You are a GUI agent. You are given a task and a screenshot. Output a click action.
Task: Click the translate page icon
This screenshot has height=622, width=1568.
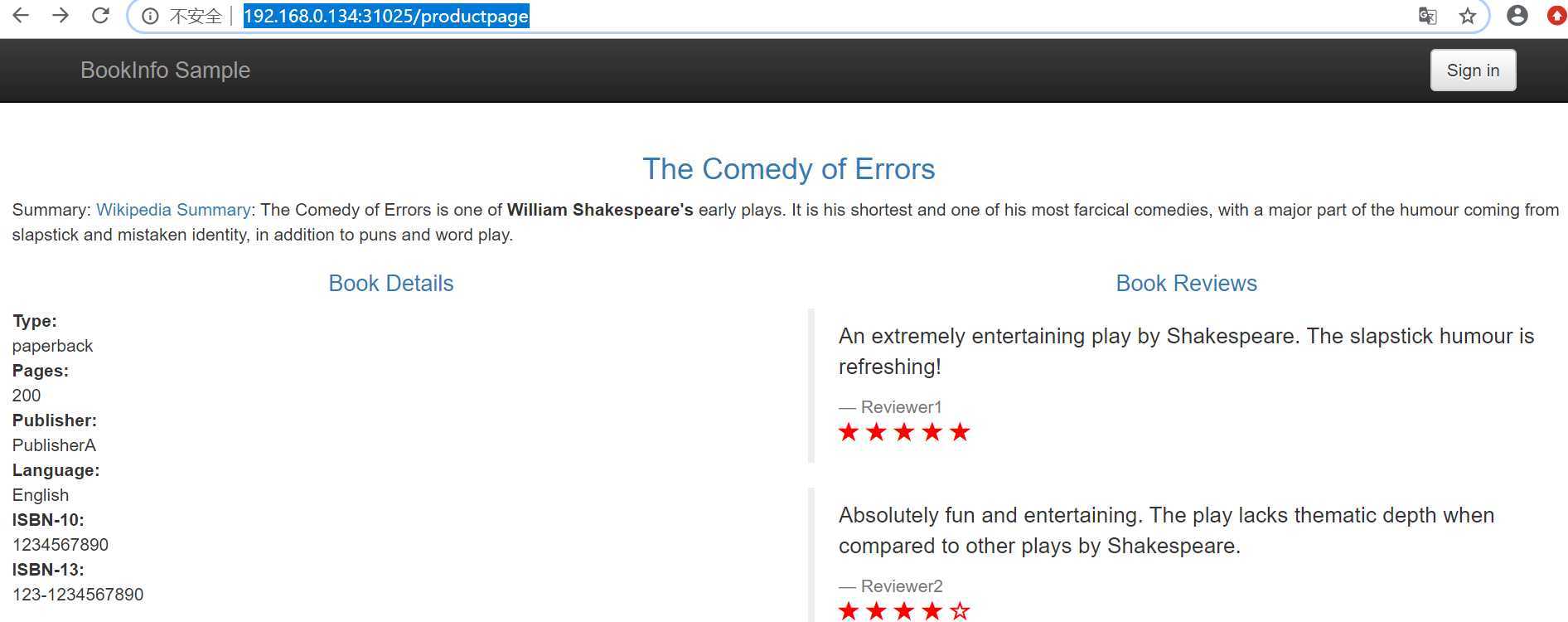pos(1427,16)
